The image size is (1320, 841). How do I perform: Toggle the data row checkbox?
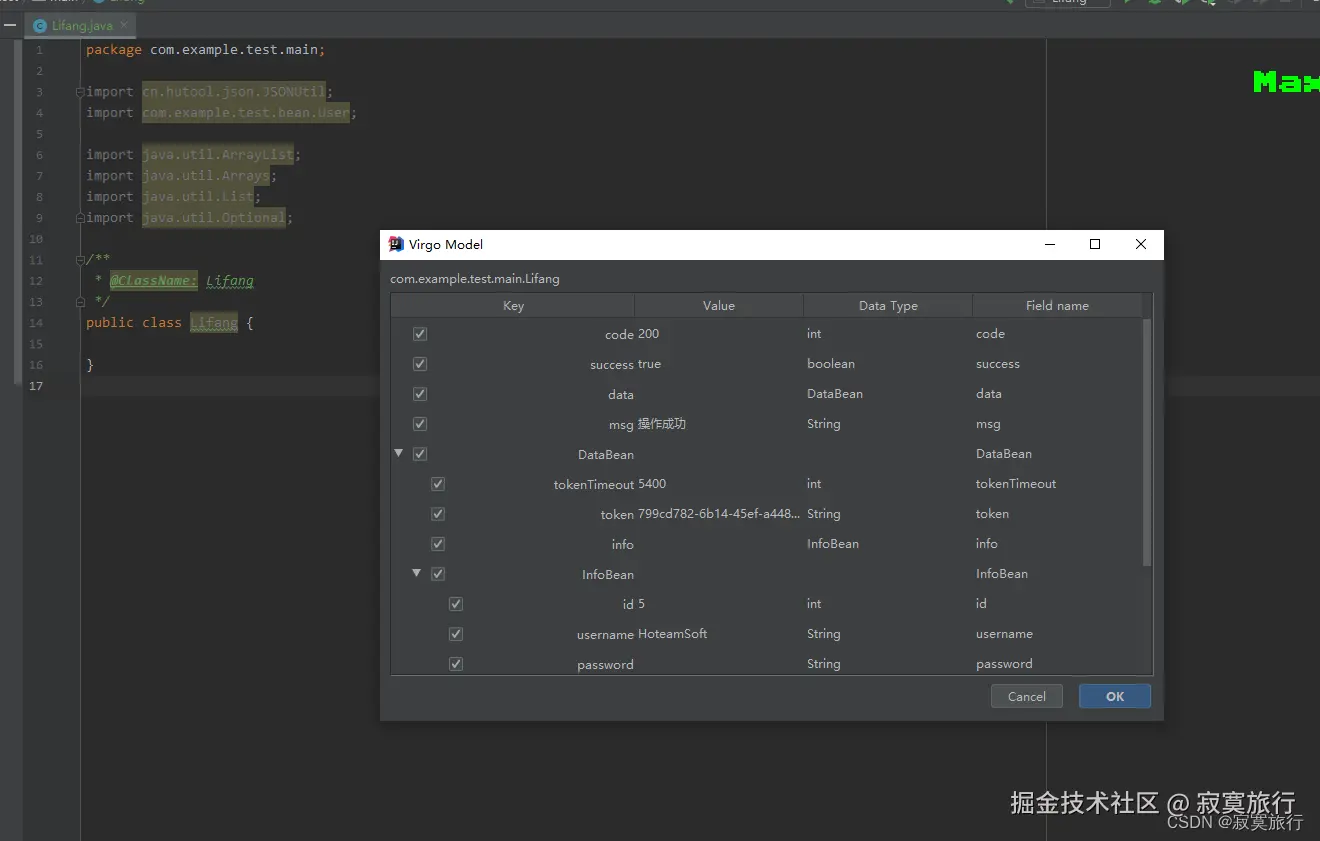[x=420, y=394]
